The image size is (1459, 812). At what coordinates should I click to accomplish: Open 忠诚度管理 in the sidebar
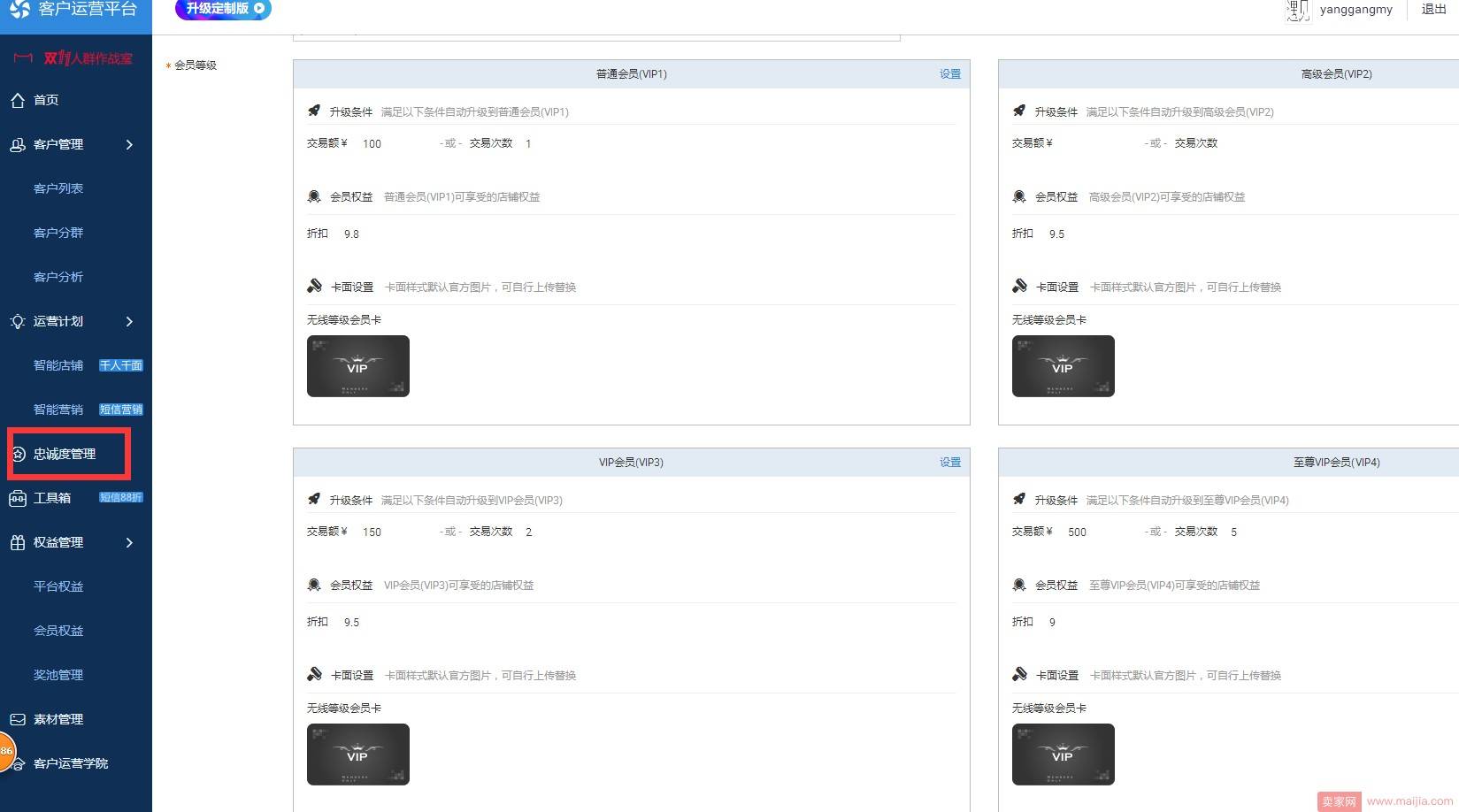[65, 454]
